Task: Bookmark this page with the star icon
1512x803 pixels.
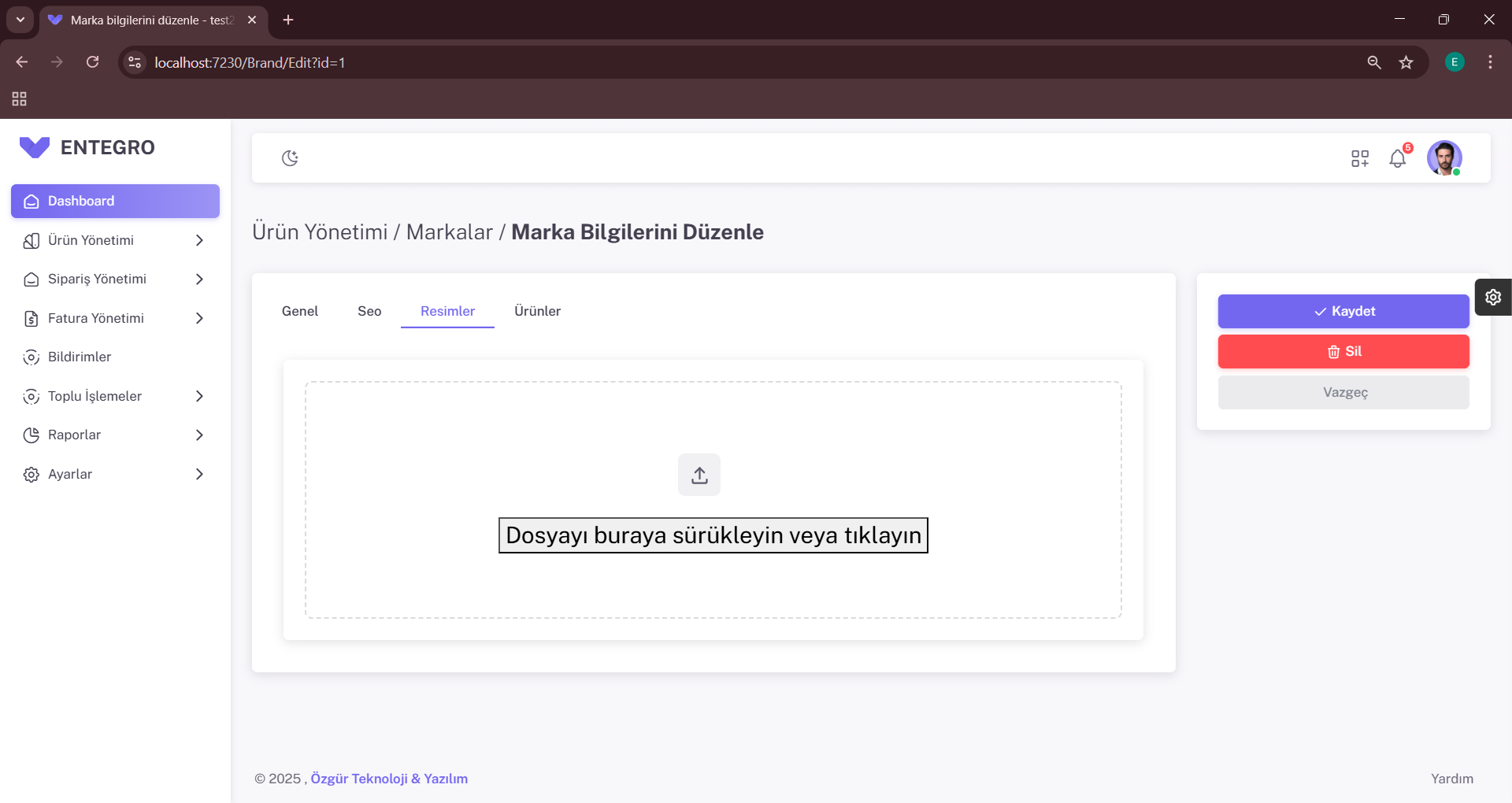Action: coord(1406,62)
